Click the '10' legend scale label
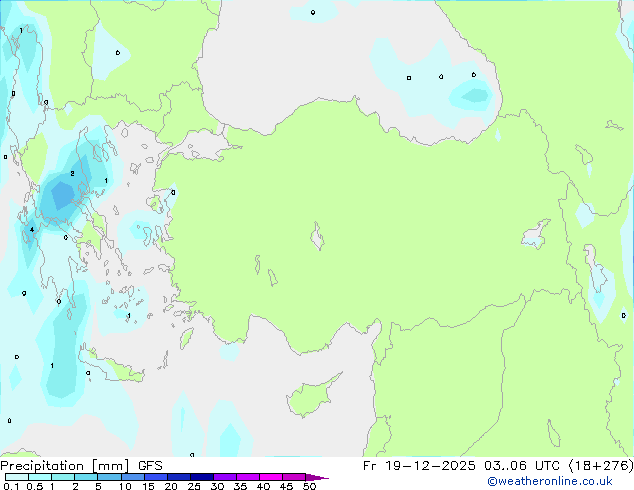 point(125,486)
